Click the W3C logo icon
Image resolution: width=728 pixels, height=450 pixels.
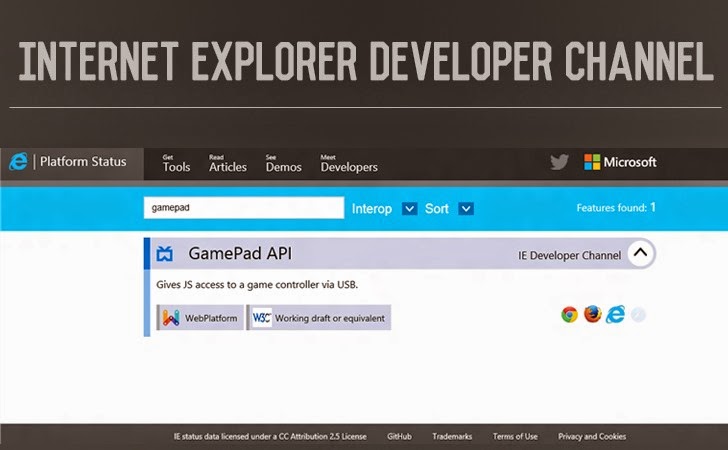pyautogui.click(x=262, y=318)
